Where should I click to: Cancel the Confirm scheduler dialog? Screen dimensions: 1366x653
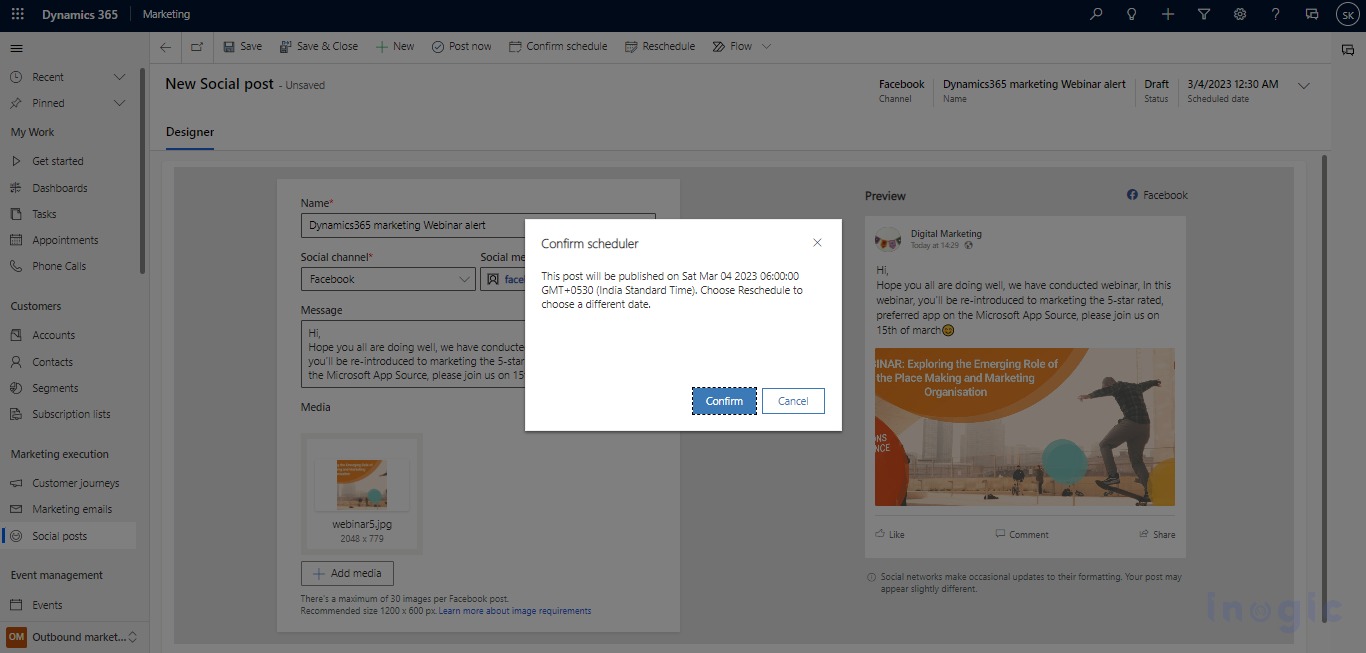click(793, 401)
